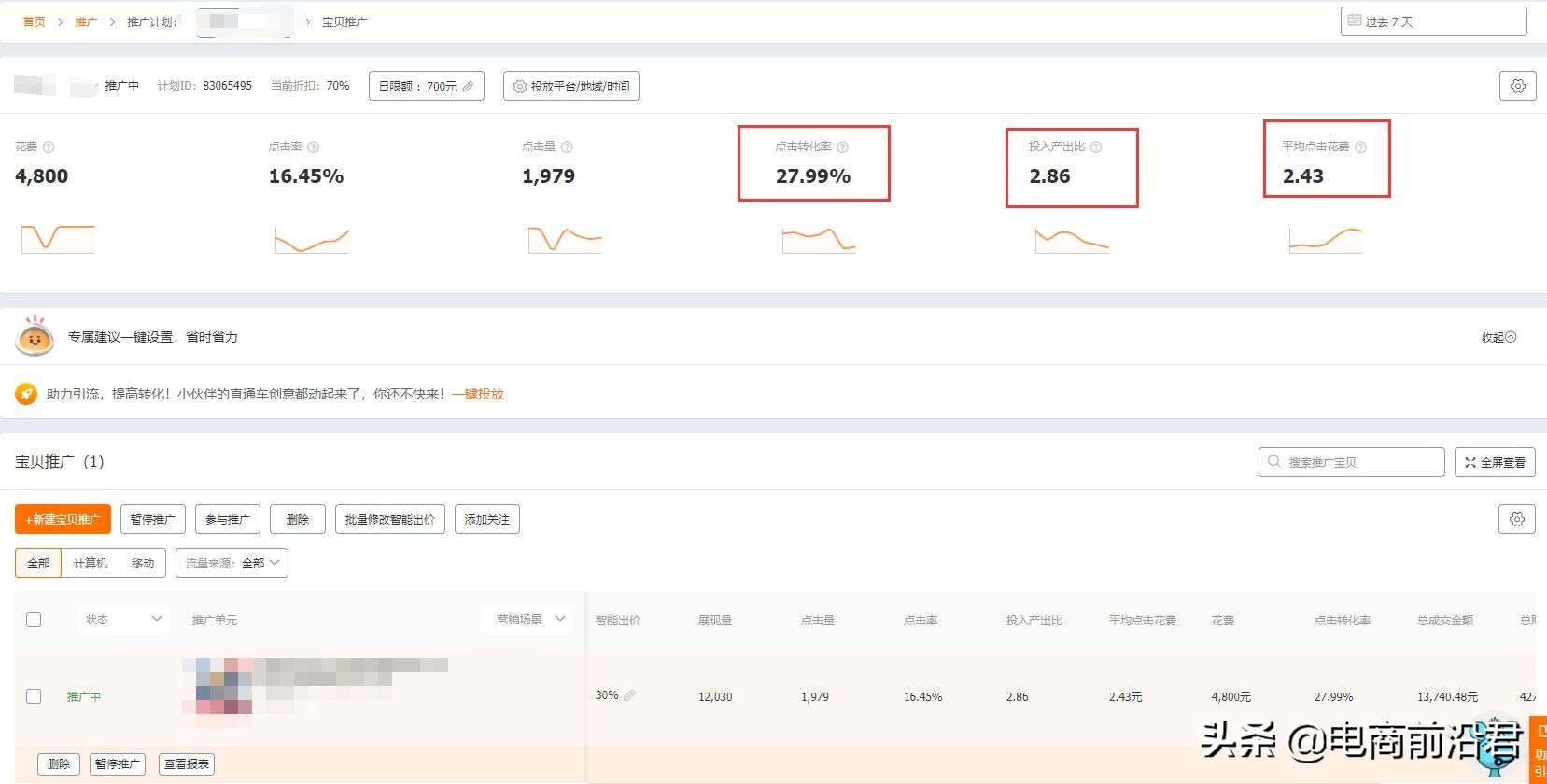Edit daily budget via pencil icon
This screenshot has width=1547, height=784.
pyautogui.click(x=468, y=87)
